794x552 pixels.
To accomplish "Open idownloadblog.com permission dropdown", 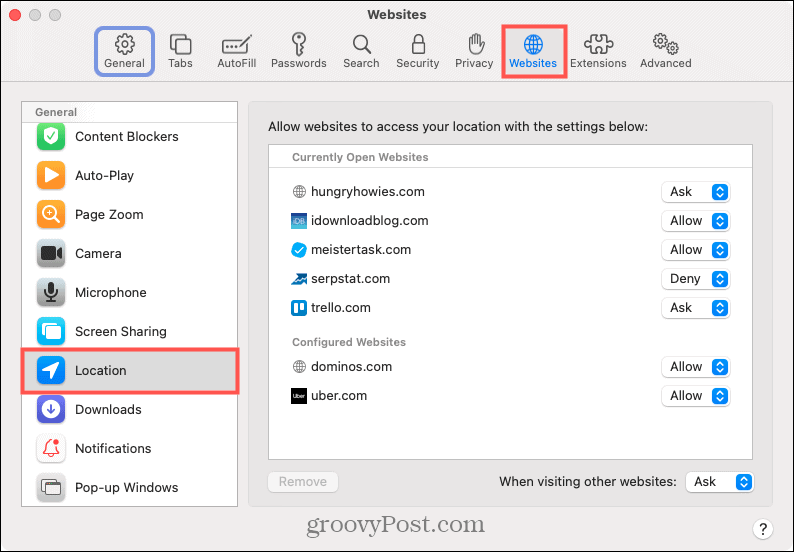I will click(696, 221).
